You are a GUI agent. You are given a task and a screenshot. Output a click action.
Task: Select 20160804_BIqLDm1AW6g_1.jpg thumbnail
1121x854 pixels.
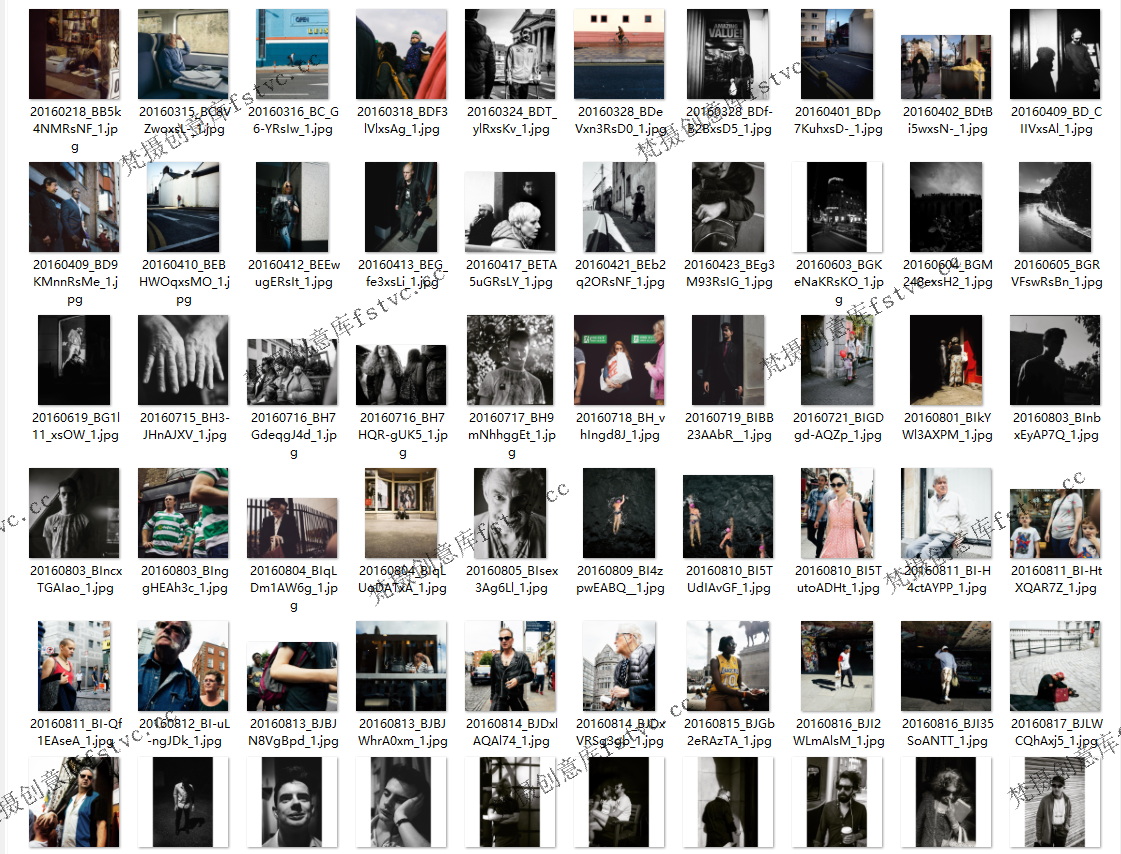tap(293, 528)
